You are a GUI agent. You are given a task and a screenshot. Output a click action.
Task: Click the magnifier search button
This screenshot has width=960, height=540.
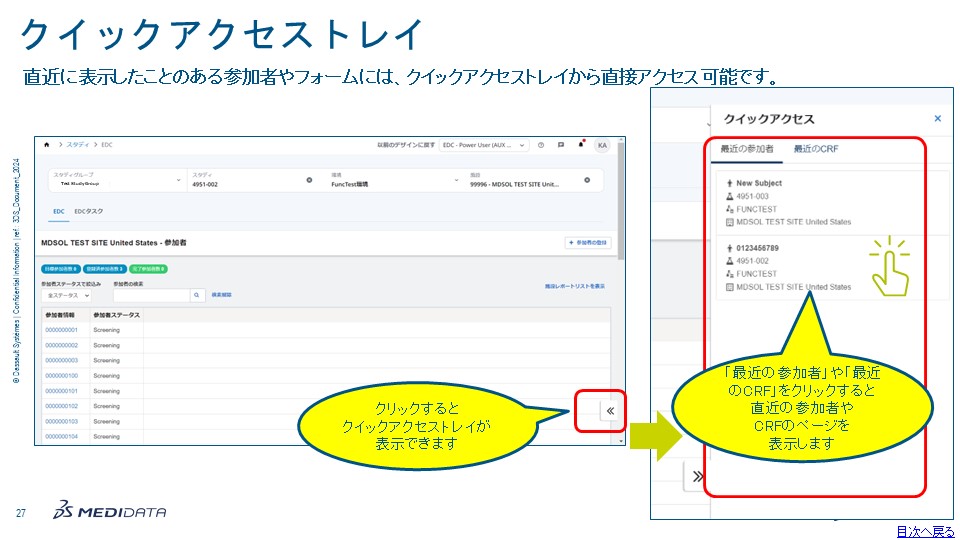pos(197,295)
